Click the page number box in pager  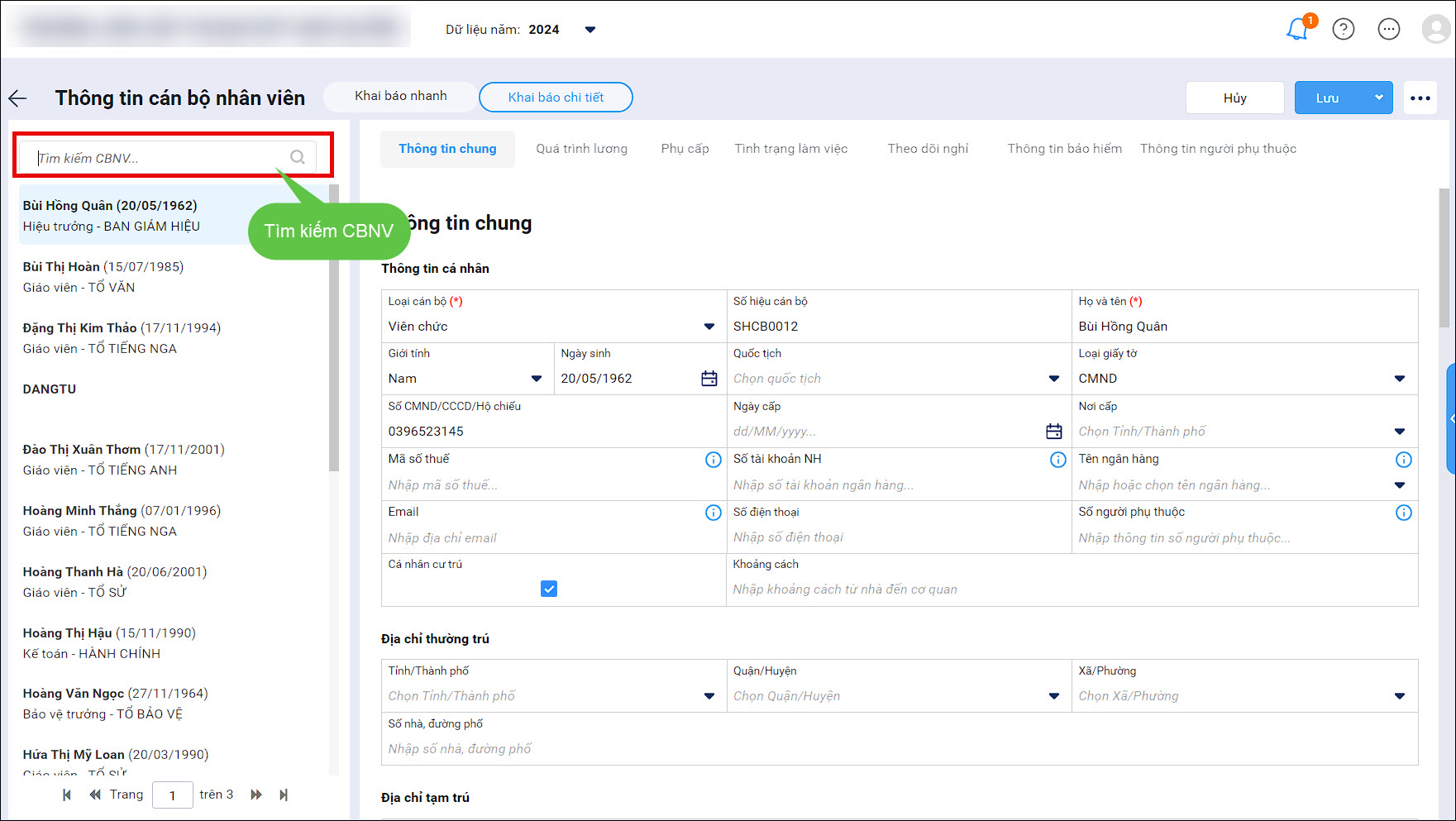[x=172, y=795]
